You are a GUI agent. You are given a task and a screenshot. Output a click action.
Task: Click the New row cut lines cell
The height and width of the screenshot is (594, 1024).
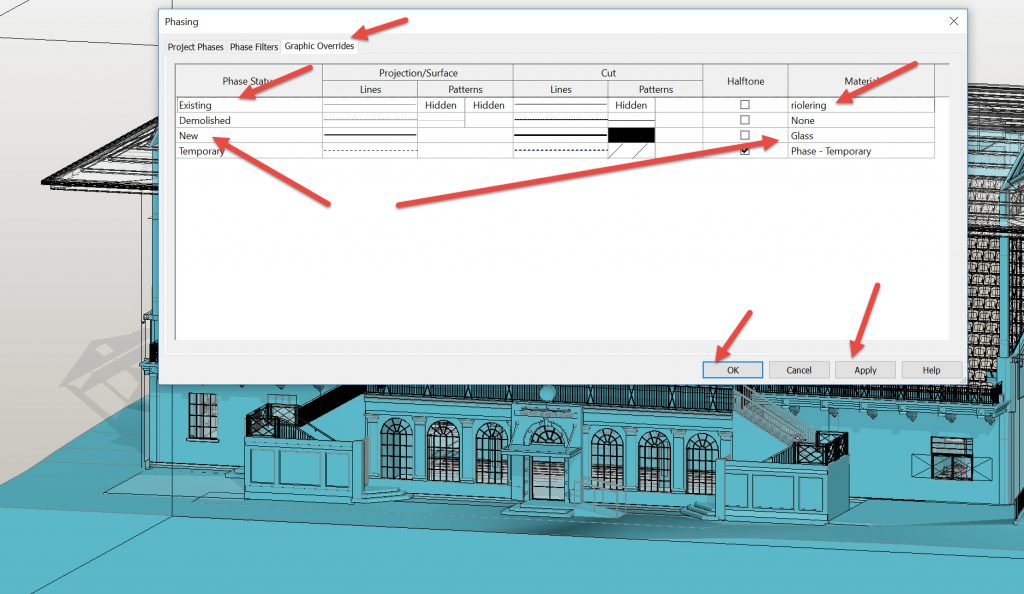[x=560, y=135]
